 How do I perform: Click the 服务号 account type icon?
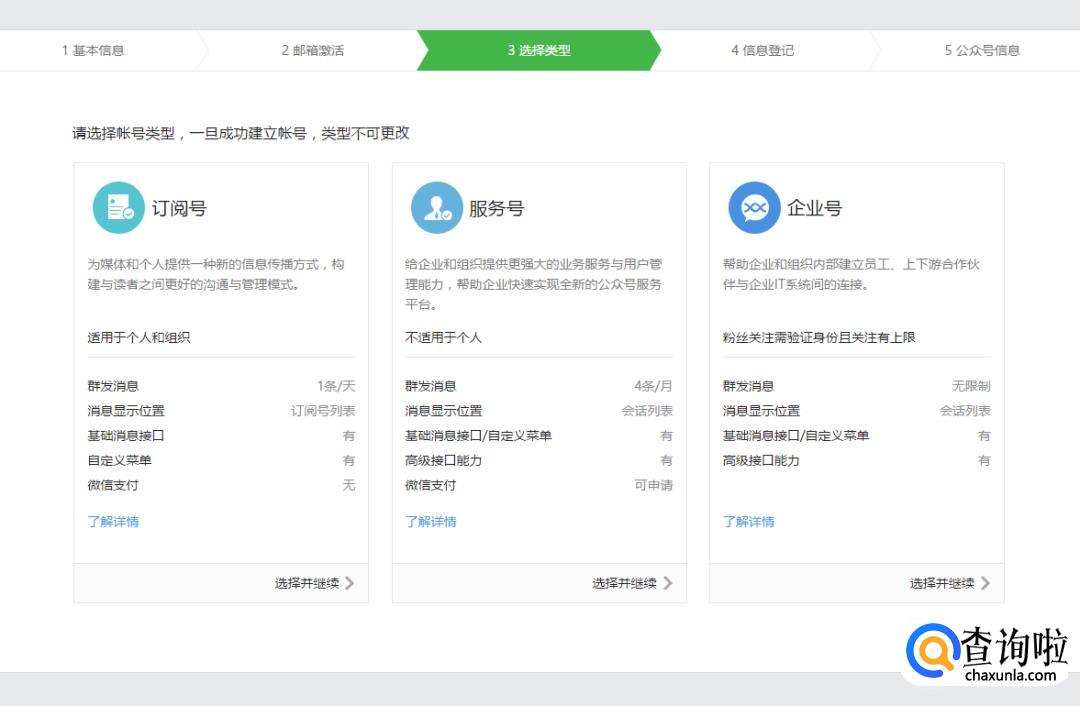437,208
